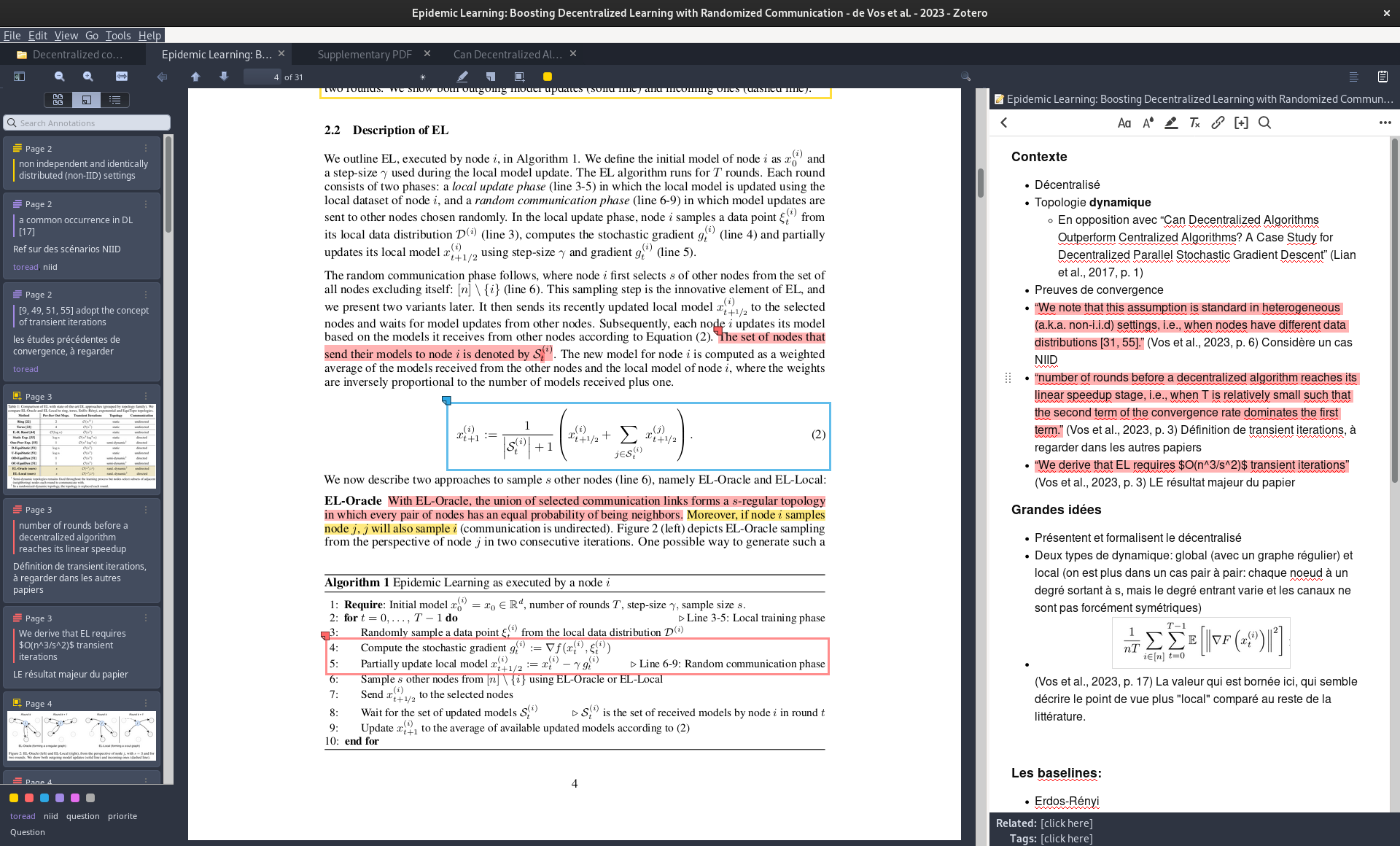Open the text format dropdown
The image size is (1400, 846).
coord(1124,123)
